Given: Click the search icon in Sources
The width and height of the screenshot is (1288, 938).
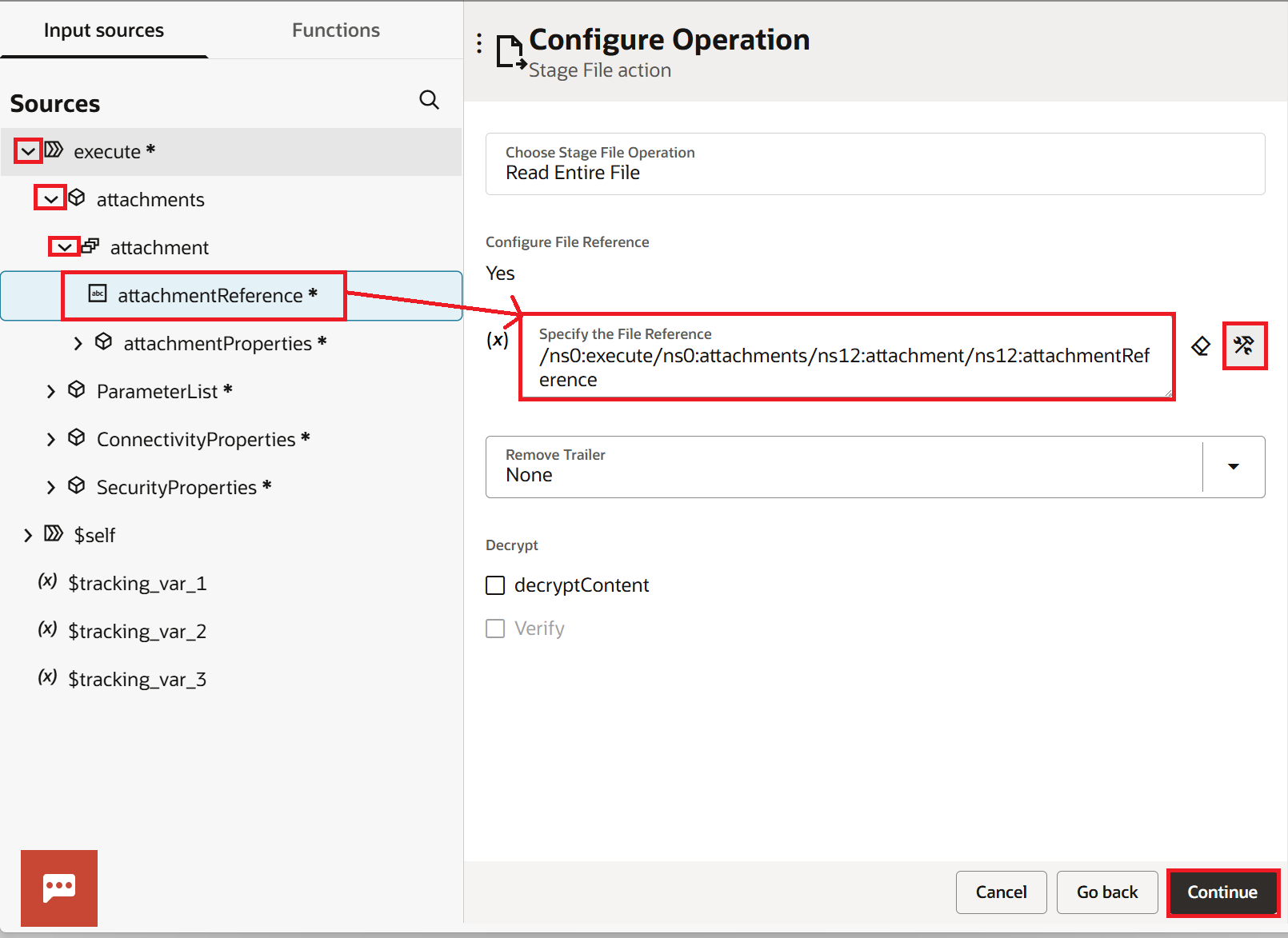Looking at the screenshot, I should [x=430, y=100].
